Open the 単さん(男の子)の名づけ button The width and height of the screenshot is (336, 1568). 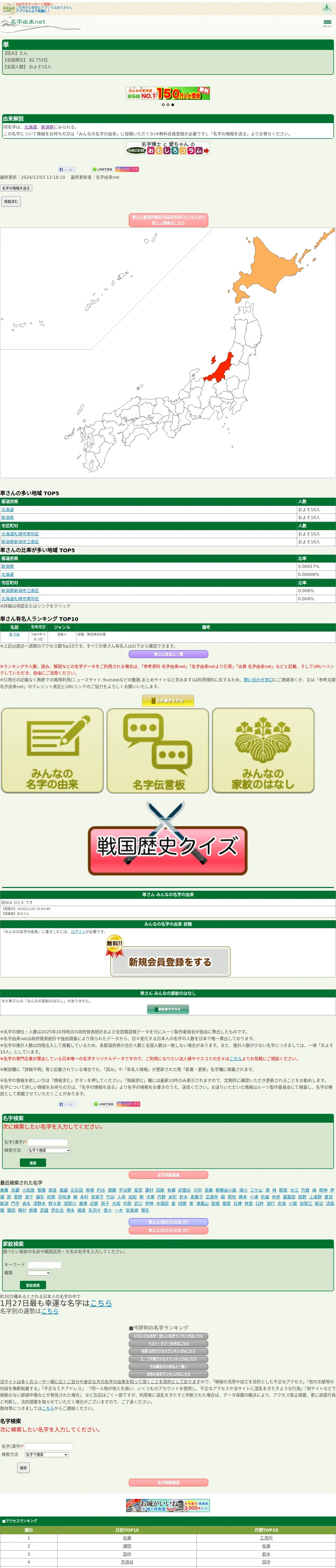pos(168,1222)
